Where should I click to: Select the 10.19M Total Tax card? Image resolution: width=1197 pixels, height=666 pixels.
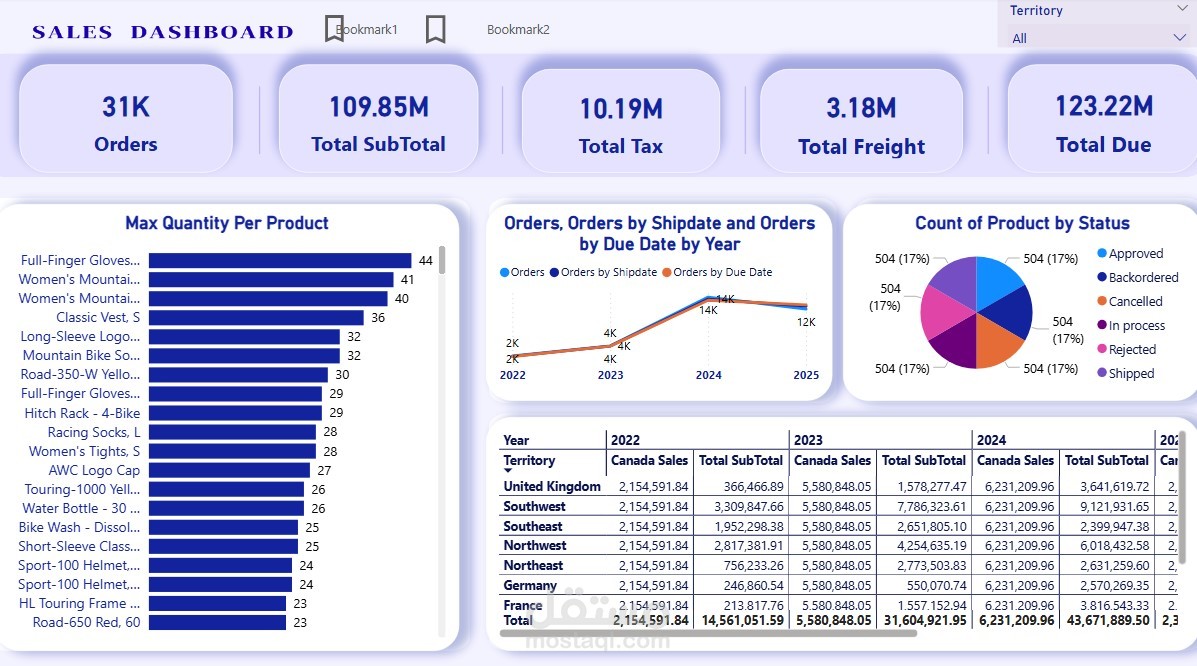pos(621,121)
